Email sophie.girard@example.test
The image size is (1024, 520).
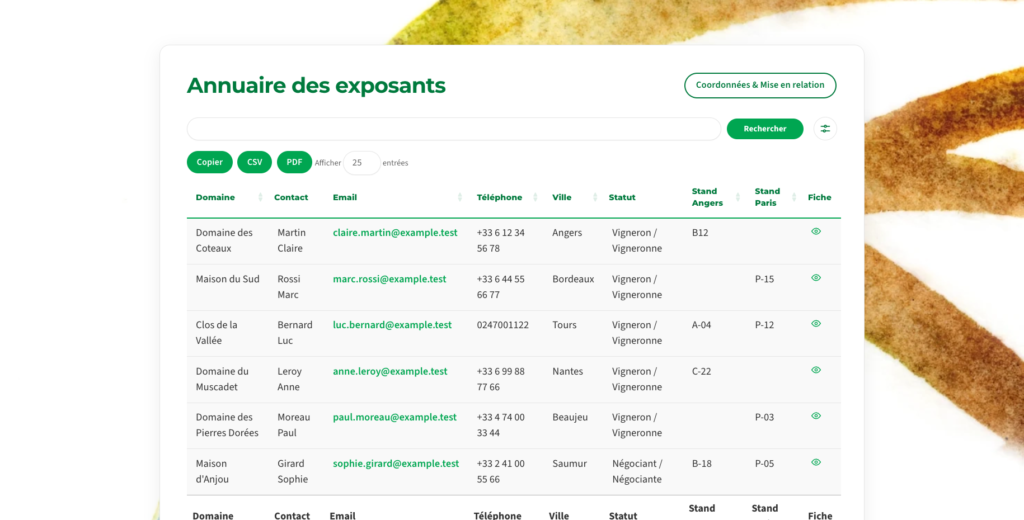tap(396, 463)
